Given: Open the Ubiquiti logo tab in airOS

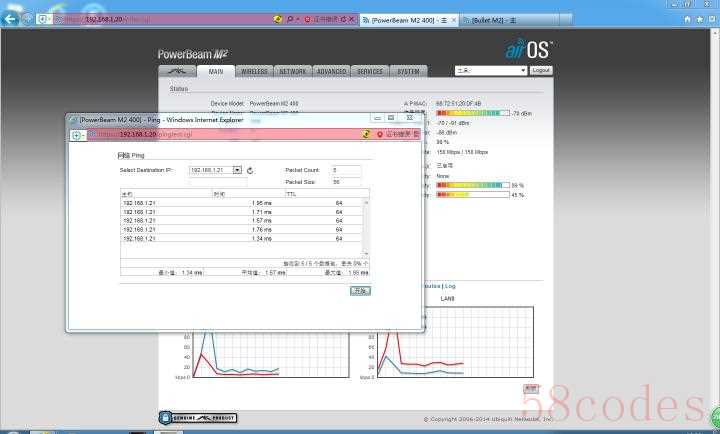Looking at the screenshot, I should (177, 71).
